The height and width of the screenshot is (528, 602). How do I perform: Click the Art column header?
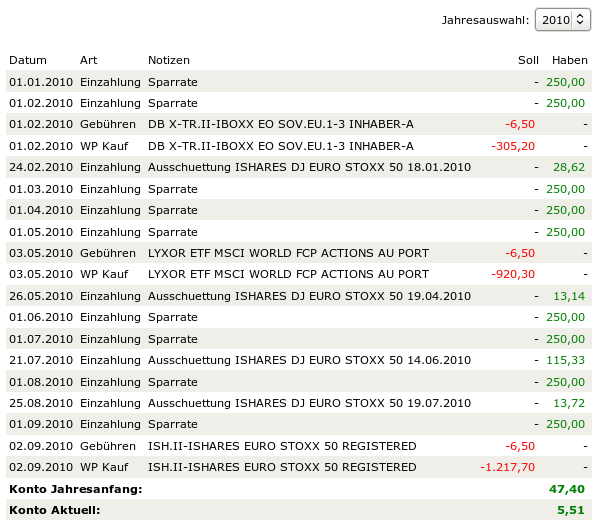coord(89,60)
